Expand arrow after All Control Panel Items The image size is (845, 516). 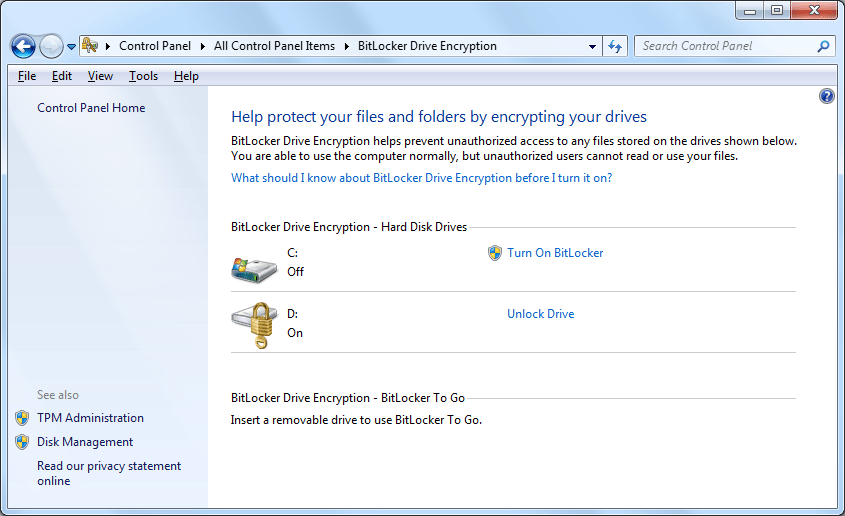347,46
